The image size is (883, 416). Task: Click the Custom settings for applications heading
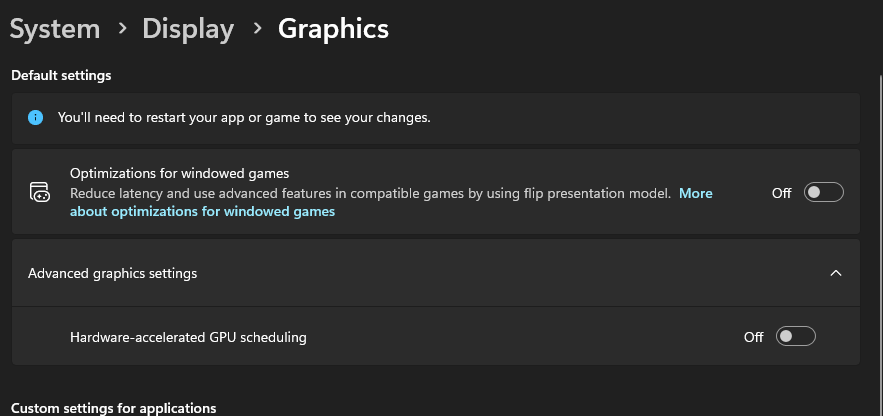(114, 408)
